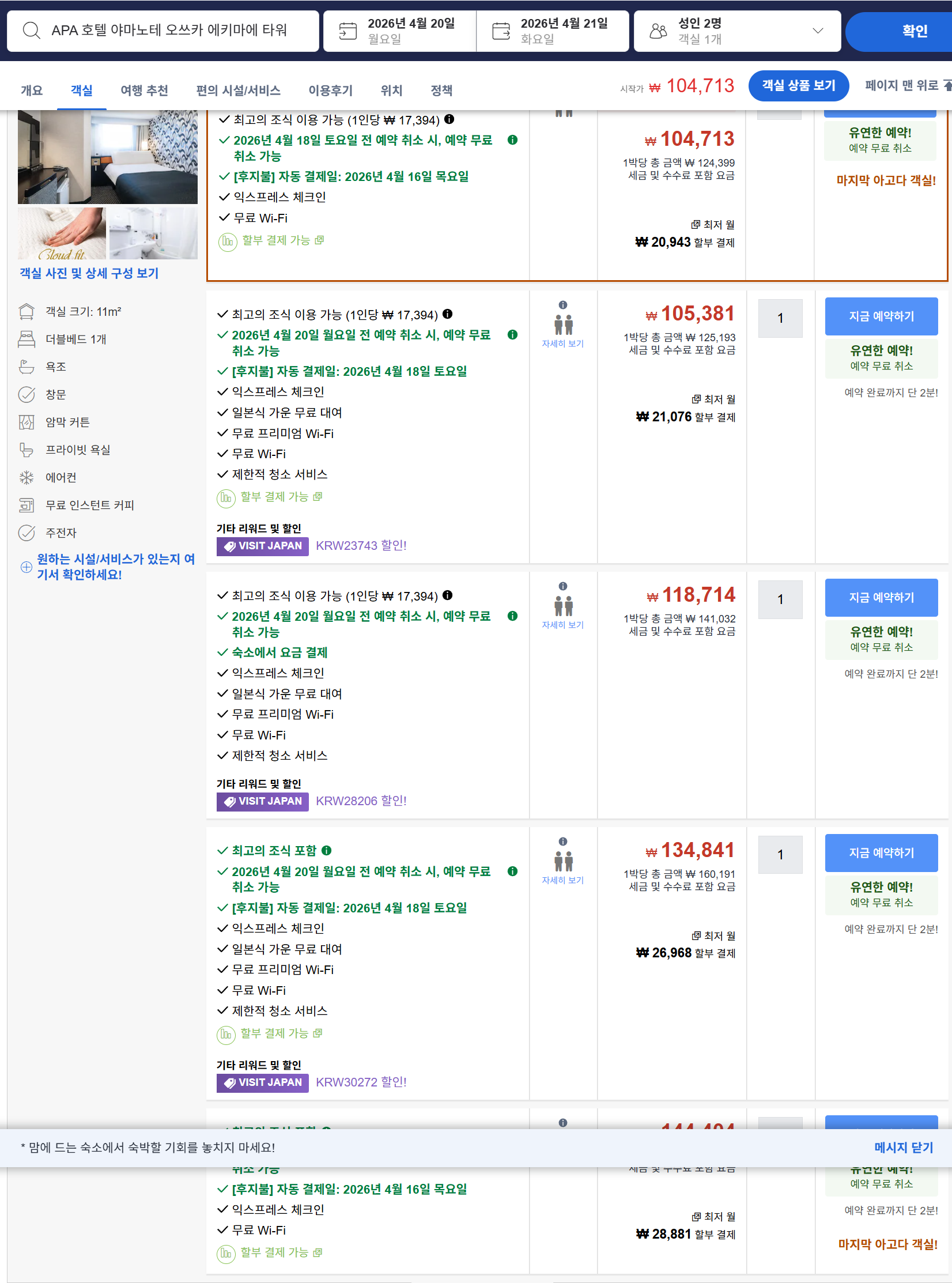Viewport: 952px width, 1283px height.
Task: Switch to the 이용후기 tab
Action: coord(330,90)
